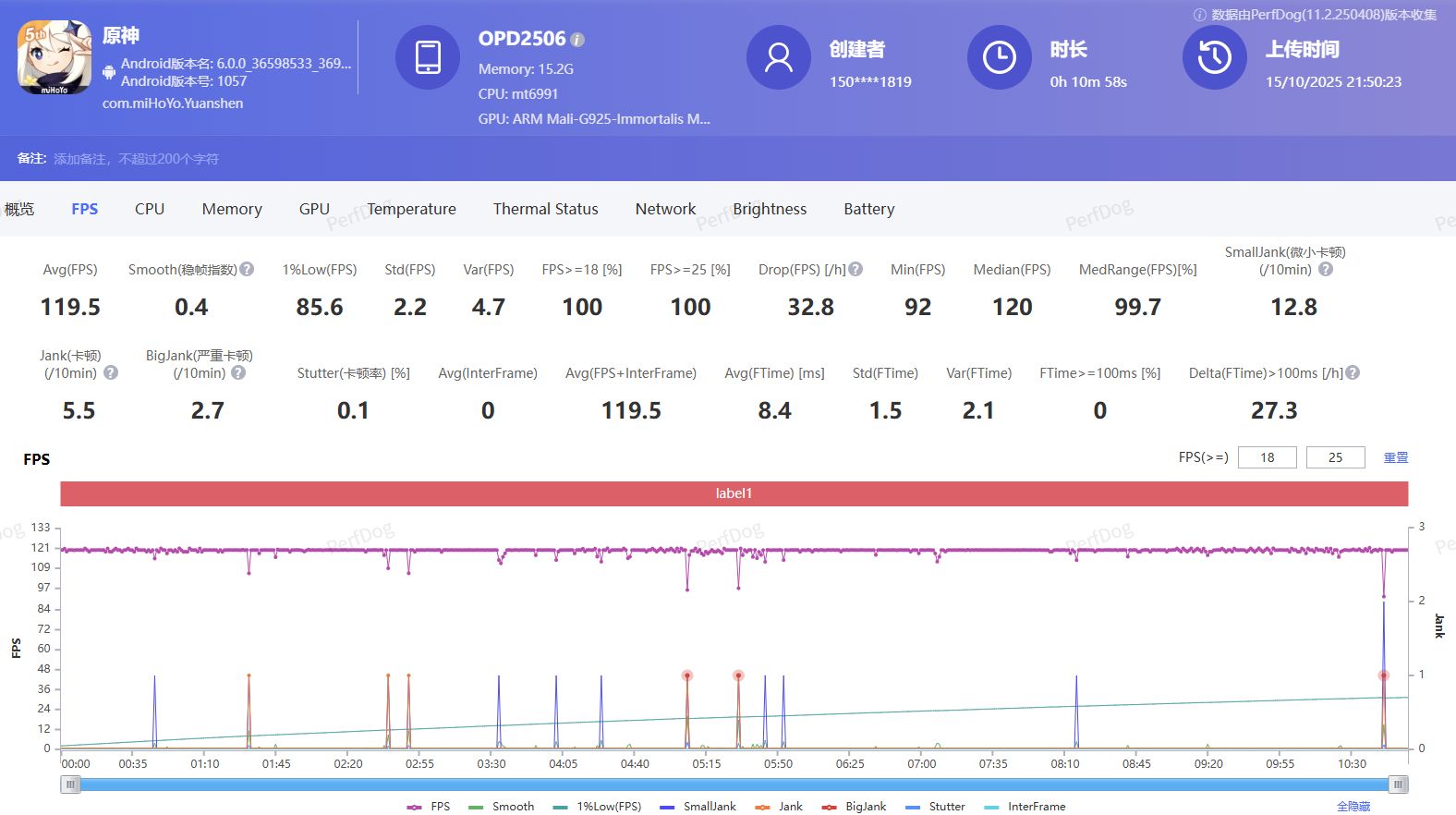Click the red label1 bar
Image resolution: width=1456 pixels, height=815 pixels.
pos(734,493)
